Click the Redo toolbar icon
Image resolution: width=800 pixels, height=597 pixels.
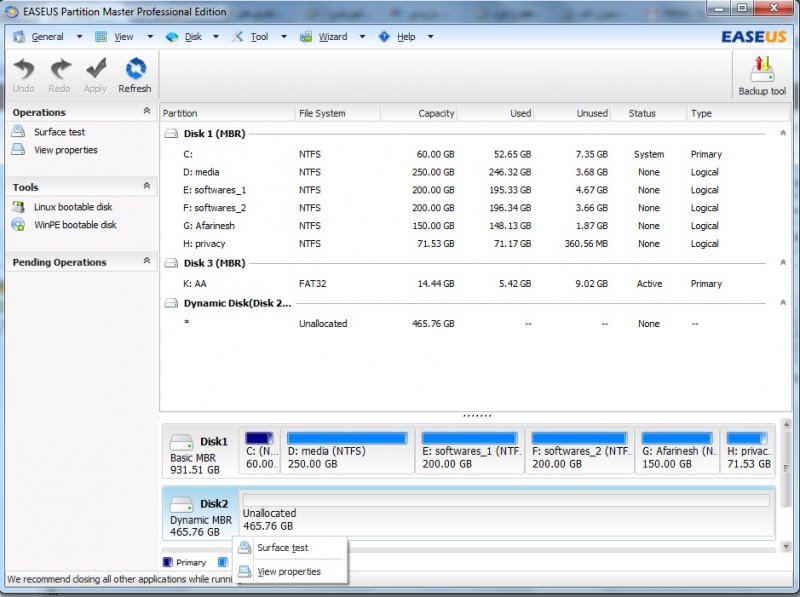click(60, 69)
